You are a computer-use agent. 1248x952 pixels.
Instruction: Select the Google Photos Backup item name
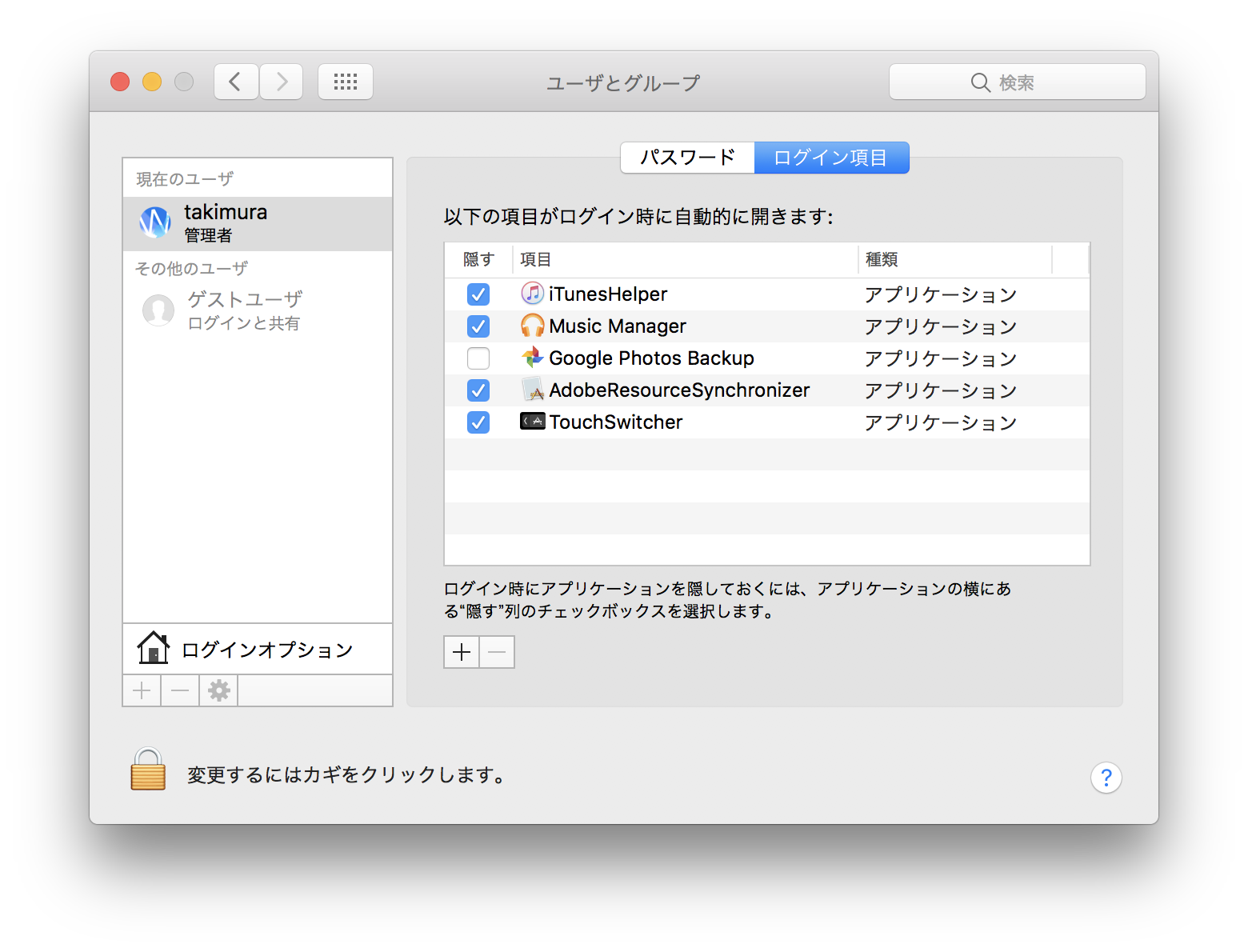coord(651,358)
